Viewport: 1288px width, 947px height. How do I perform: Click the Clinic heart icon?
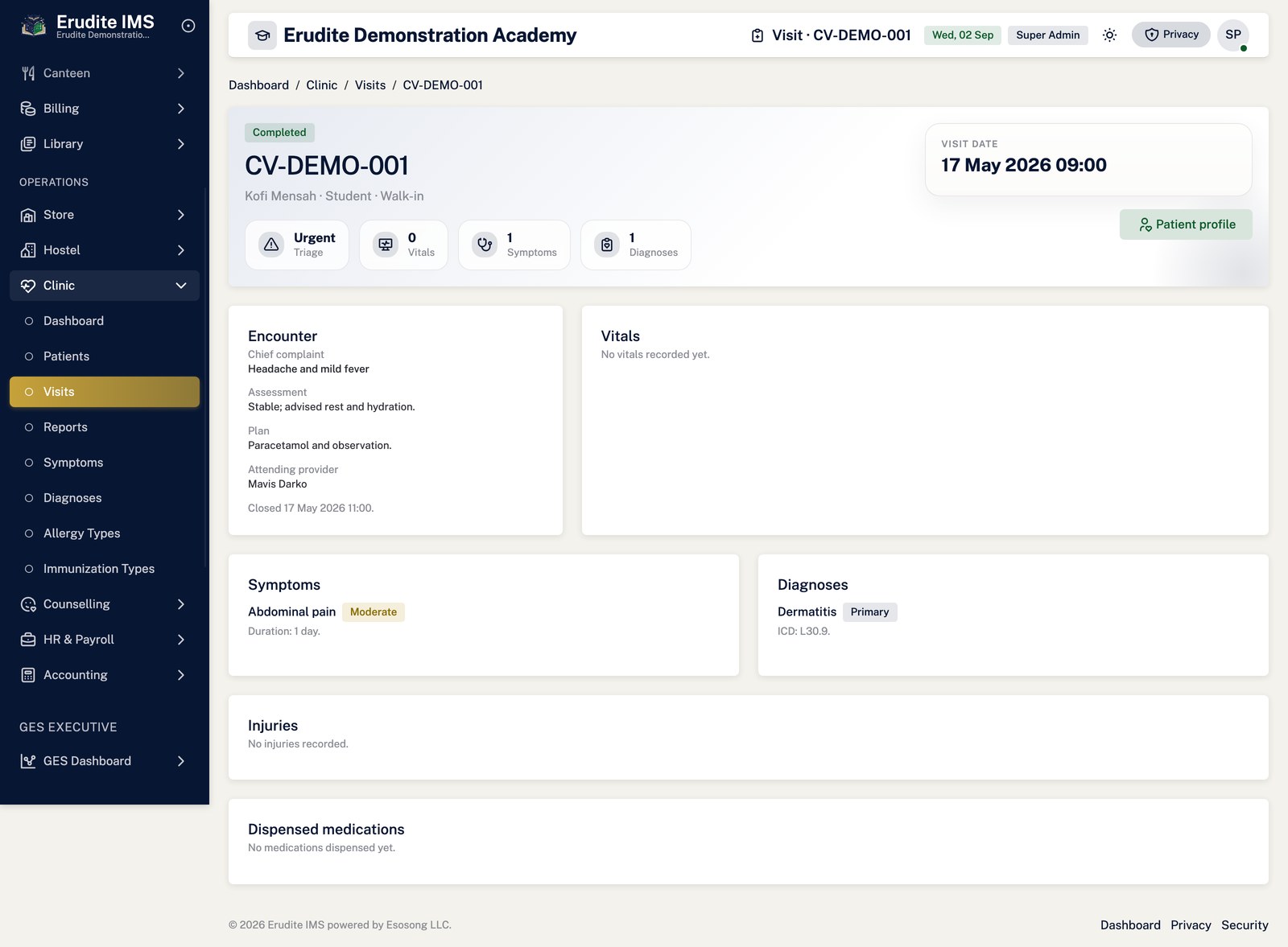(x=28, y=286)
